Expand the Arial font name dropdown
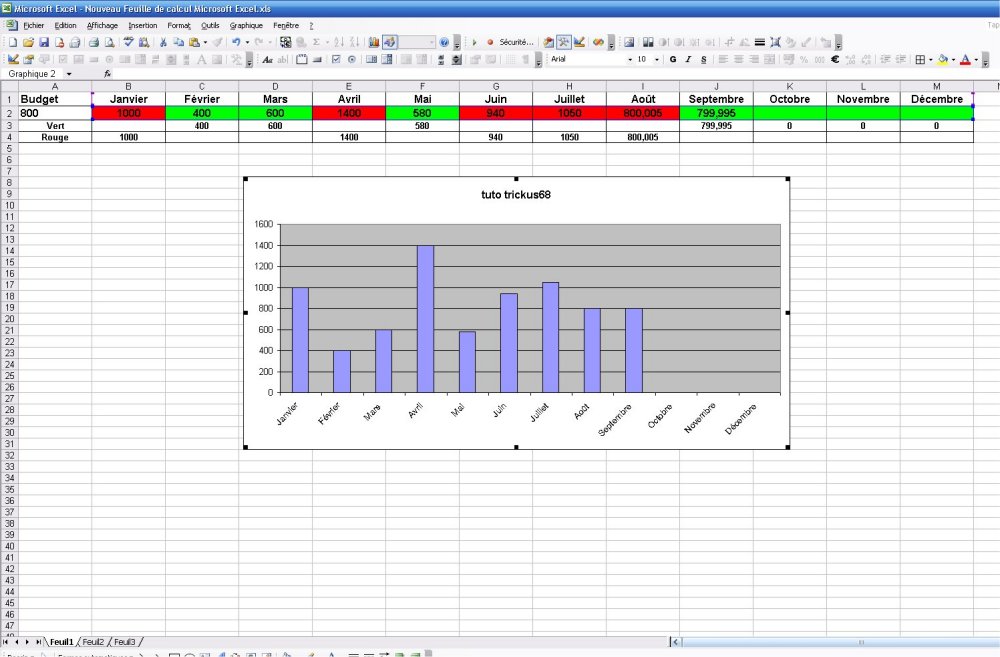Screen dimensions: 1000x657 click(630, 60)
